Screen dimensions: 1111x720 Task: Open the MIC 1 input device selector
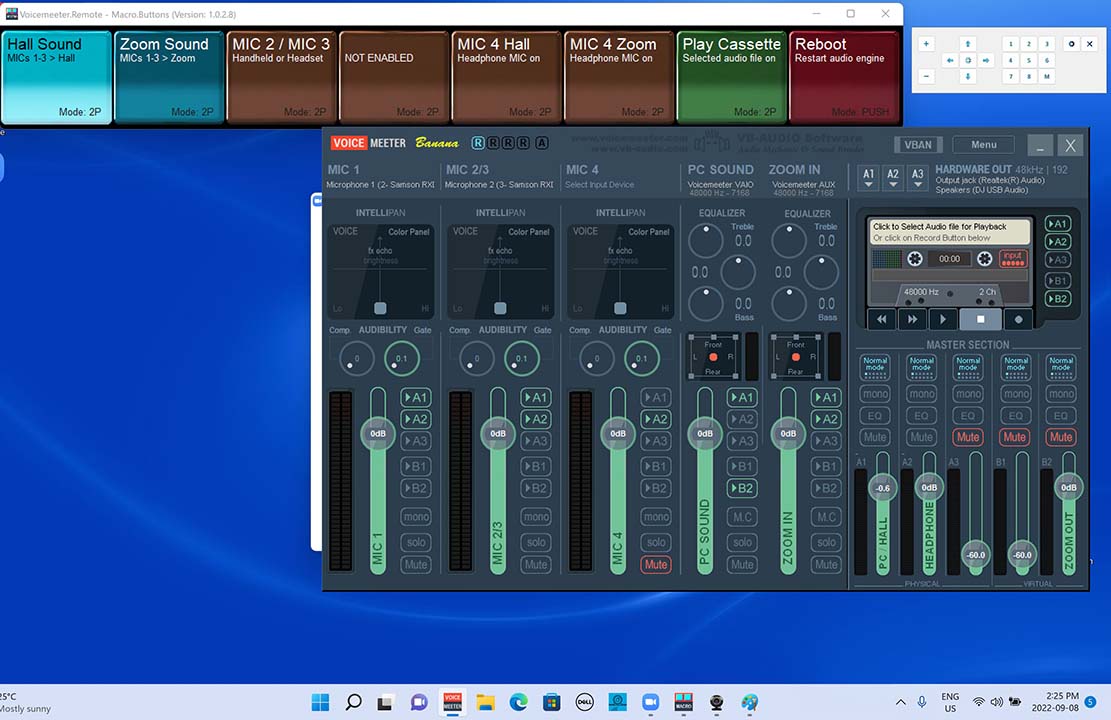pos(380,185)
